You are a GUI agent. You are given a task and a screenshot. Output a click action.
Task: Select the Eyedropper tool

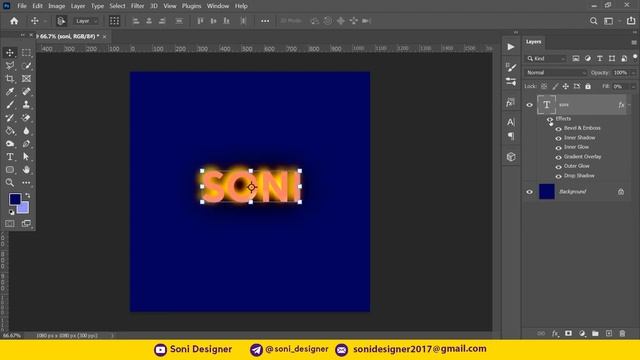click(10, 92)
